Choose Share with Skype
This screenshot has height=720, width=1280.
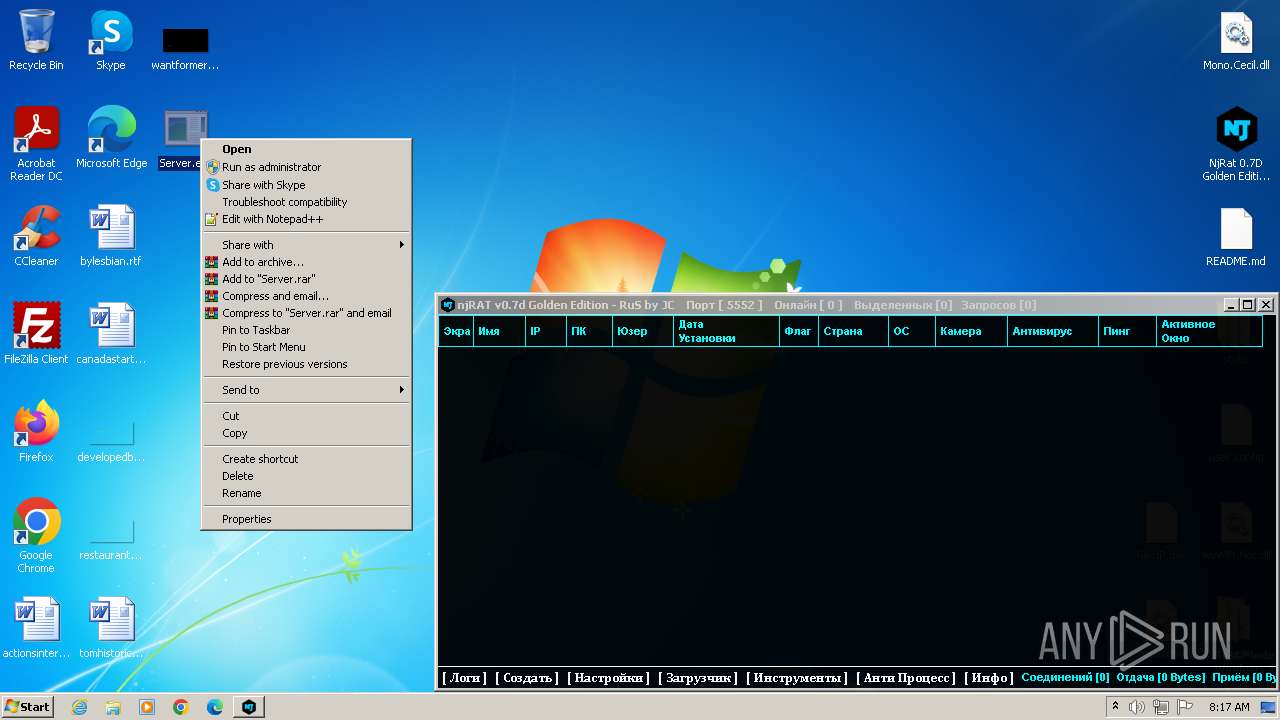tap(306, 185)
